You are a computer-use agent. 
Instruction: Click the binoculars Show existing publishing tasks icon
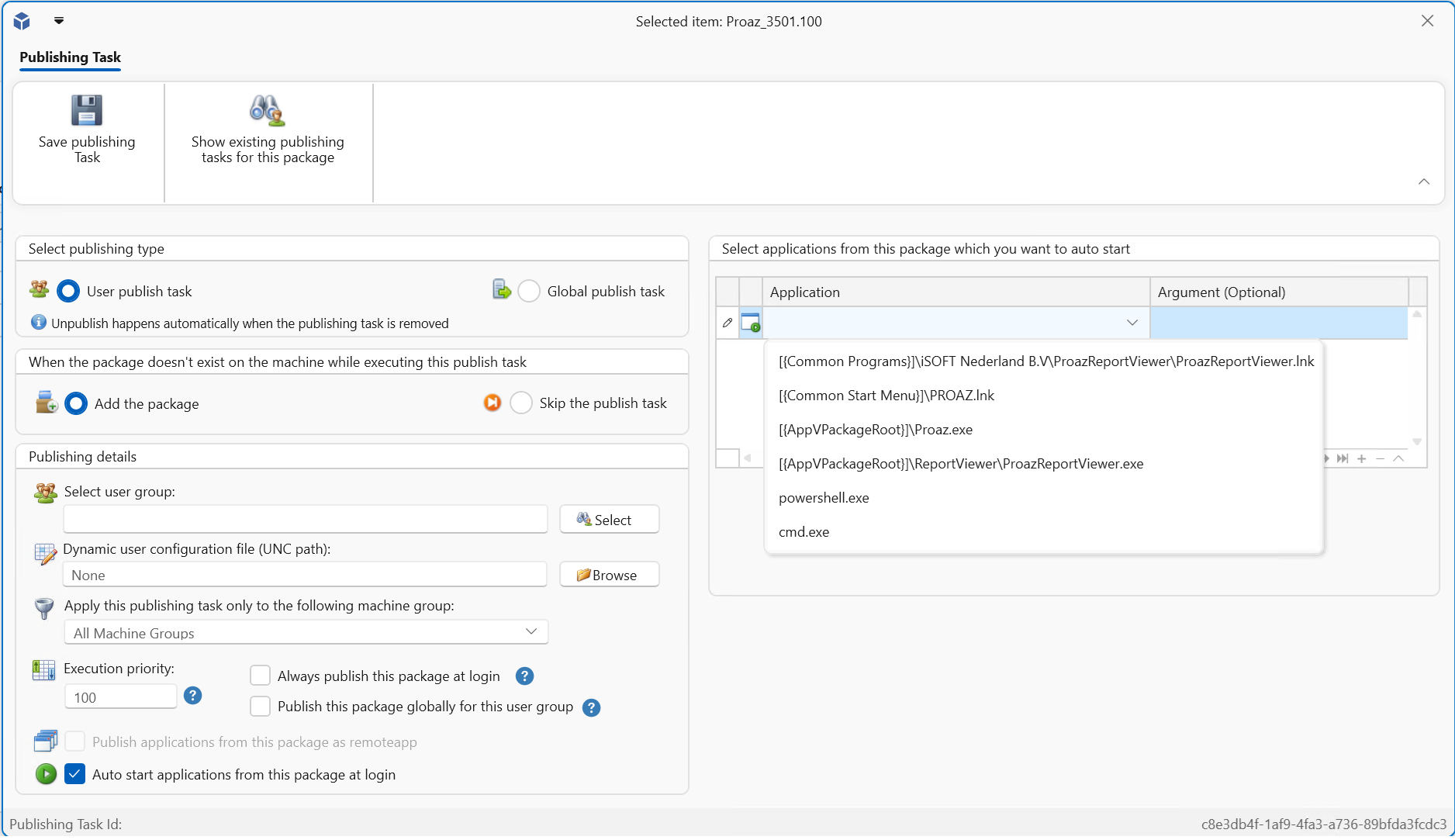(x=267, y=111)
